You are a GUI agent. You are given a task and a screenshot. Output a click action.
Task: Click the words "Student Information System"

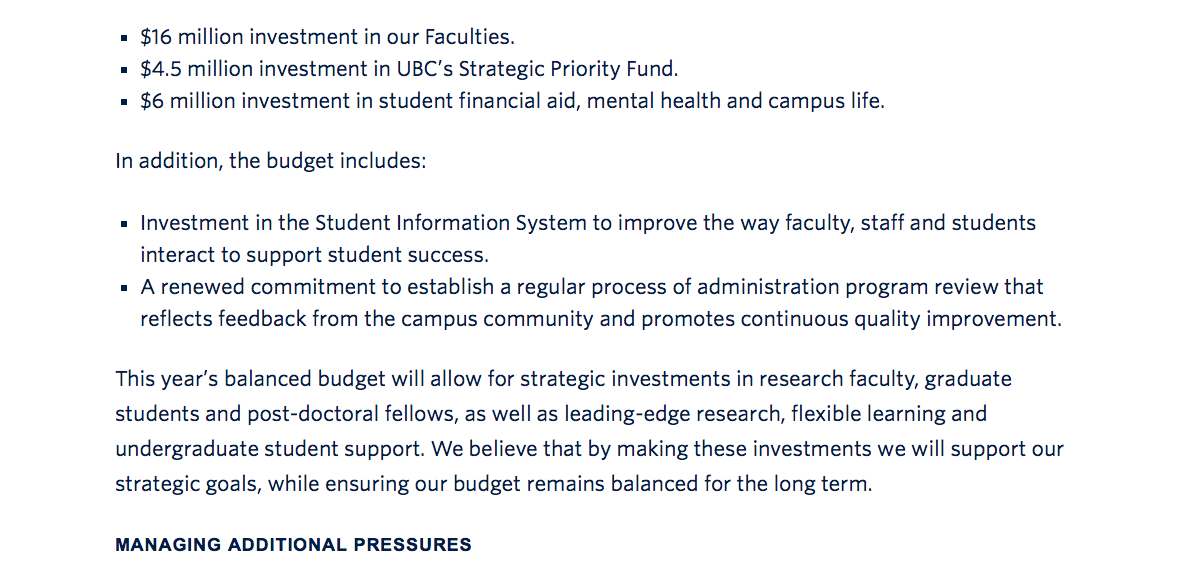pos(450,223)
